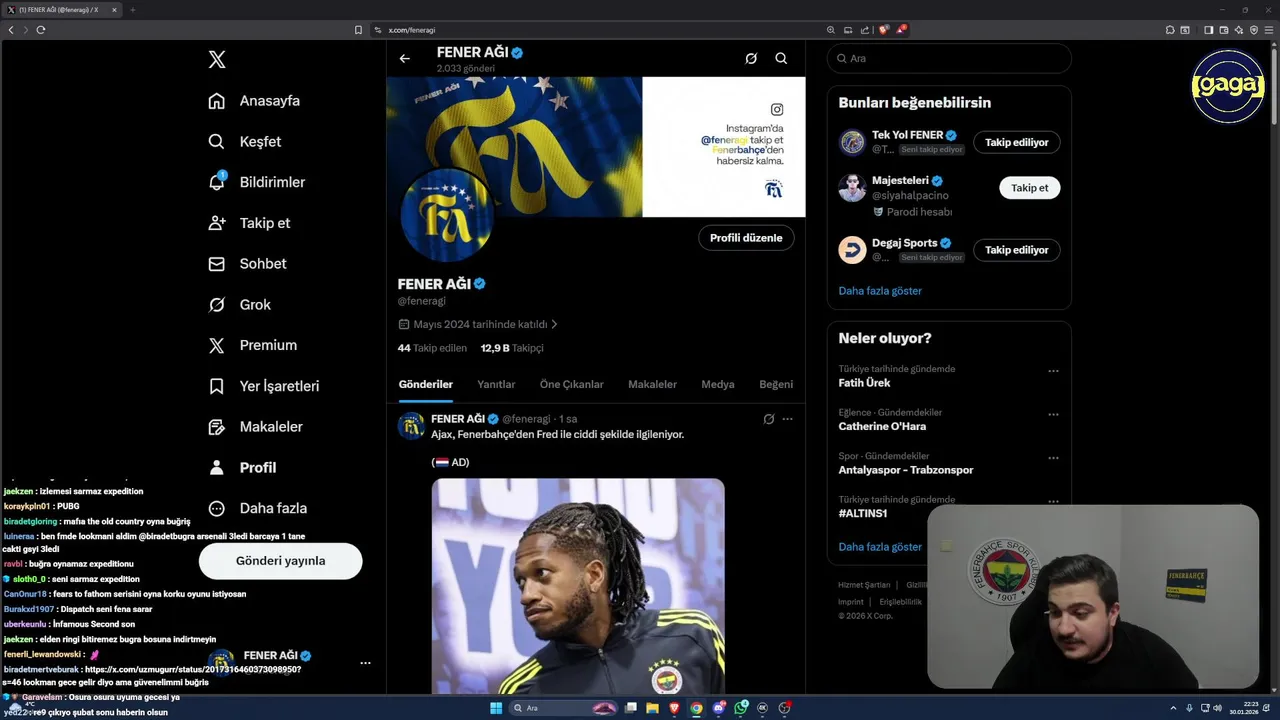This screenshot has width=1280, height=720.
Task: Click the share icon in the address bar
Action: [865, 30]
